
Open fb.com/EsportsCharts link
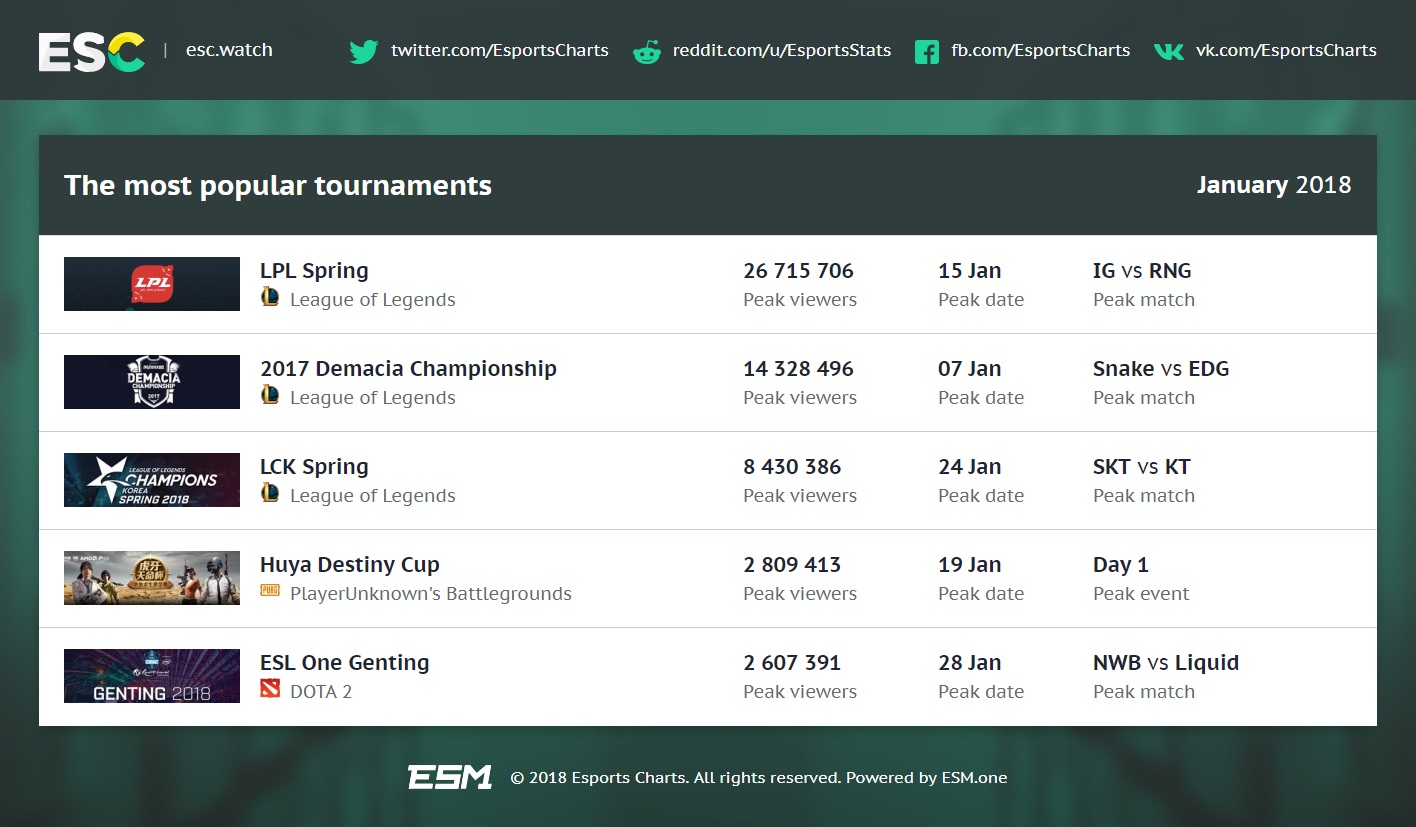tap(1040, 50)
